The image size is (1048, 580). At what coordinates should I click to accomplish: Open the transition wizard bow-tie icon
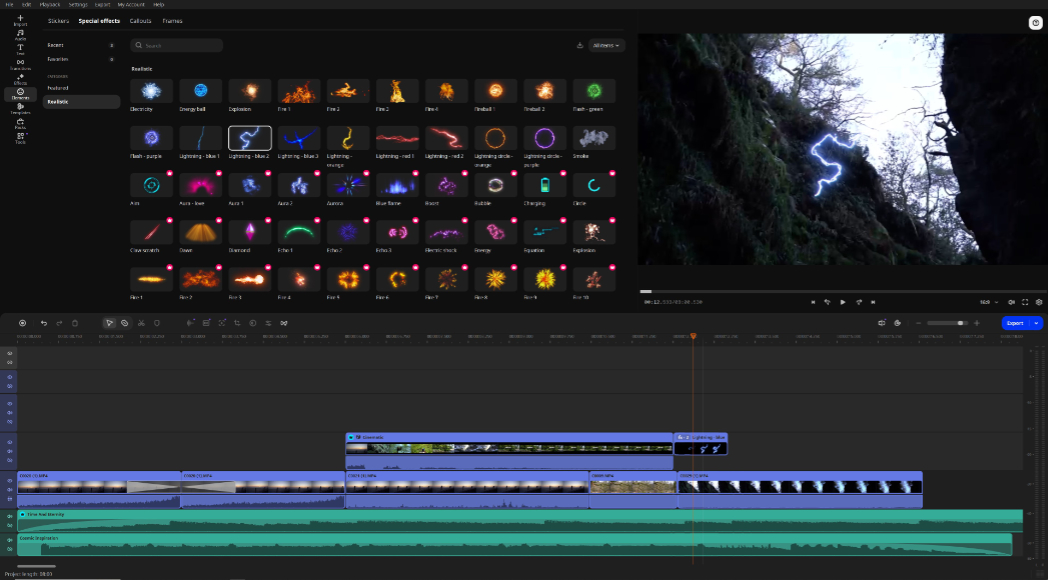(x=283, y=323)
